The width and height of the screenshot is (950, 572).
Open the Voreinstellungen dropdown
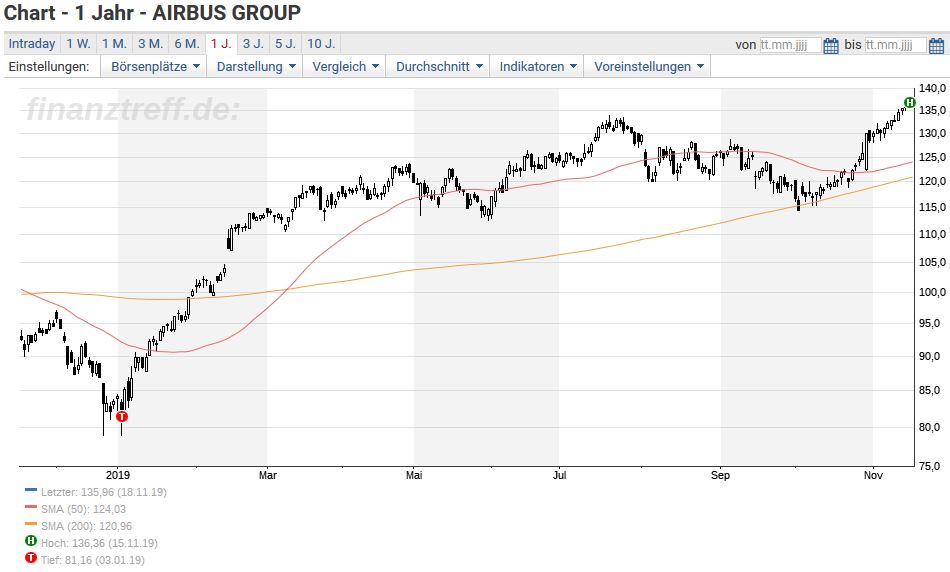pyautogui.click(x=648, y=67)
